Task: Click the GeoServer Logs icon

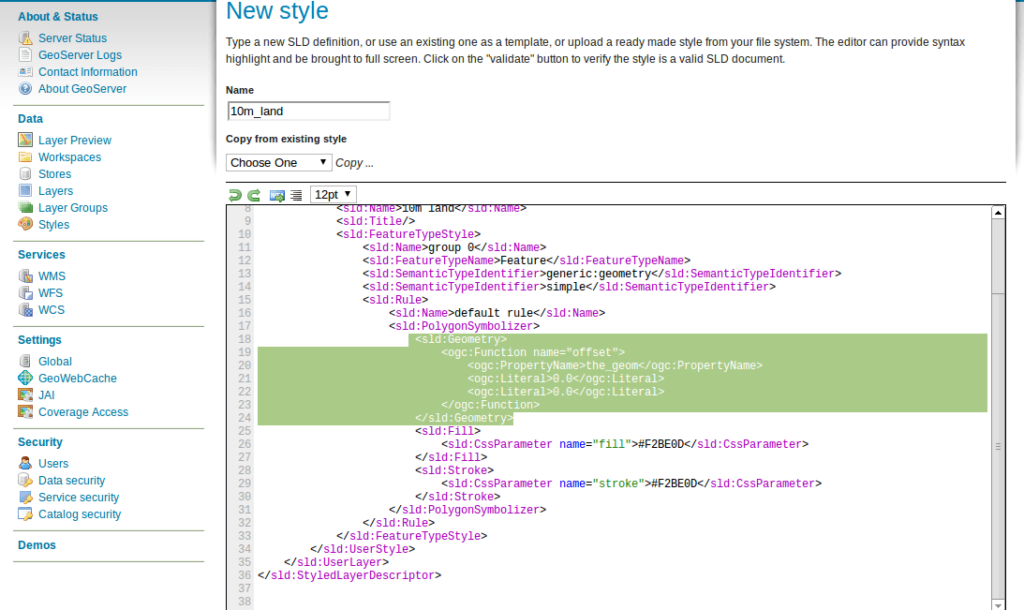Action: click(26, 55)
